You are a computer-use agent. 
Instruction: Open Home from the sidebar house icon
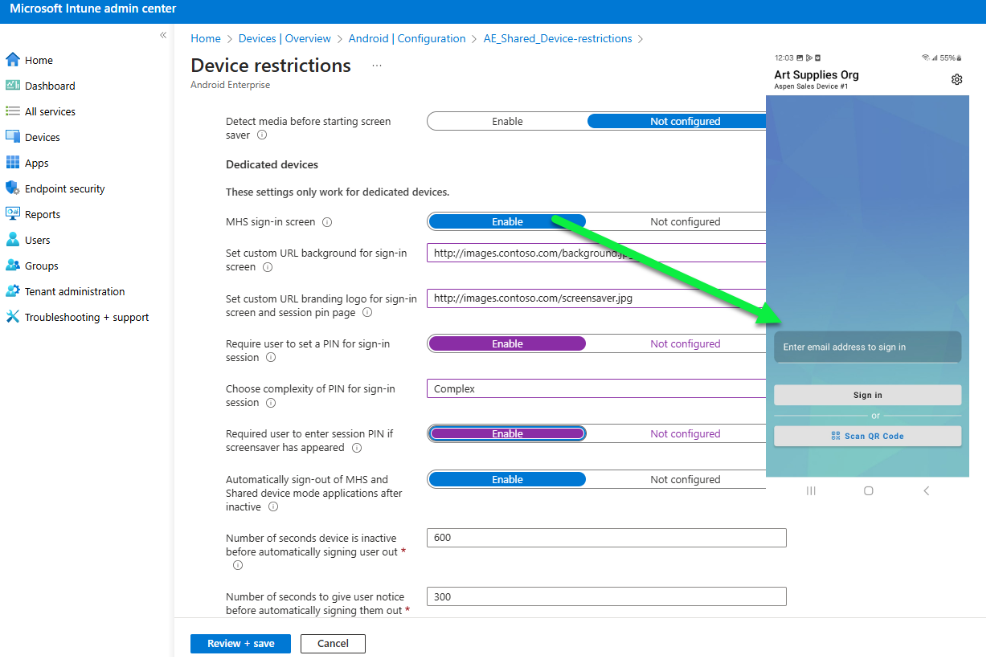click(x=13, y=60)
